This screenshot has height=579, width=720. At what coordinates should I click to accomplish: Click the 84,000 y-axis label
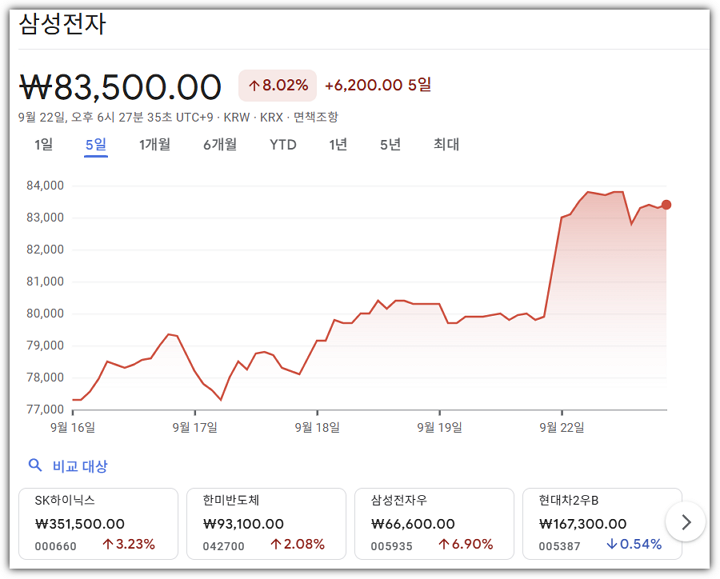coord(45,186)
